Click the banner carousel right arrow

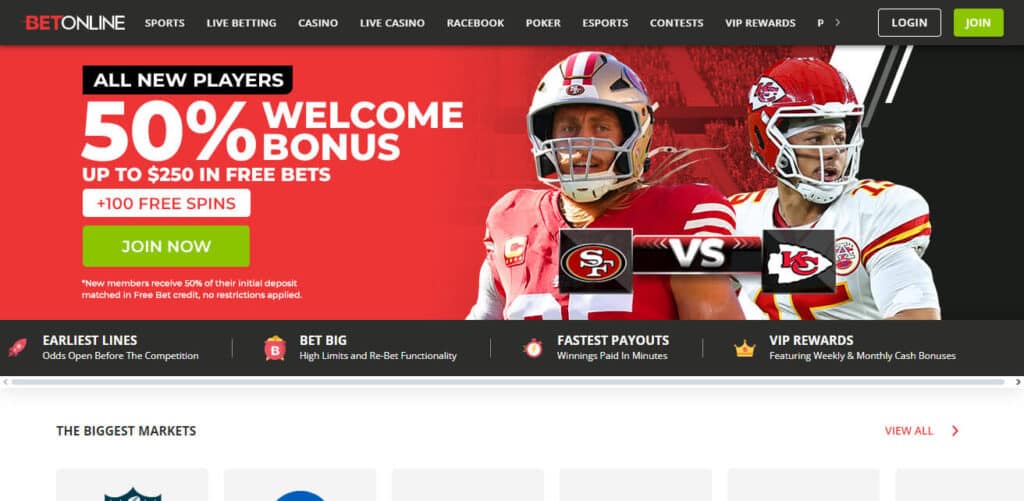click(x=1018, y=381)
